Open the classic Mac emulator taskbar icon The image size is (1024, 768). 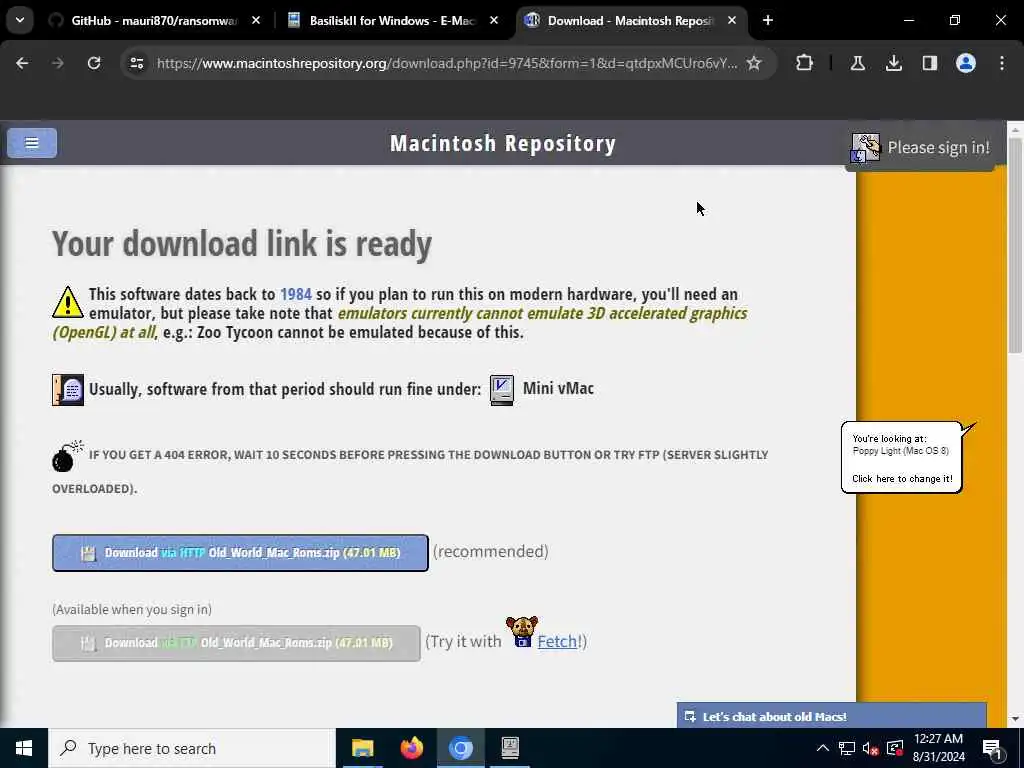(510, 748)
